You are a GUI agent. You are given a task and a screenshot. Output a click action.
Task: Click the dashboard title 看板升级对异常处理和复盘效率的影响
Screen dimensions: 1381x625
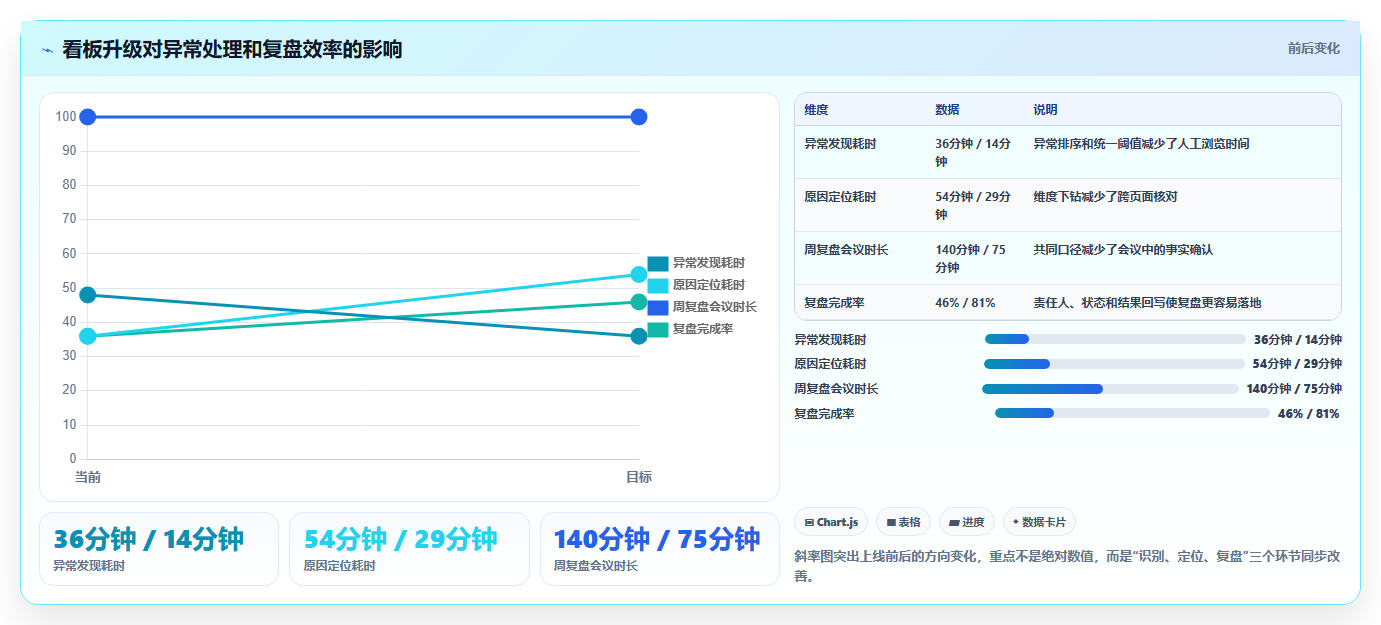[x=232, y=50]
